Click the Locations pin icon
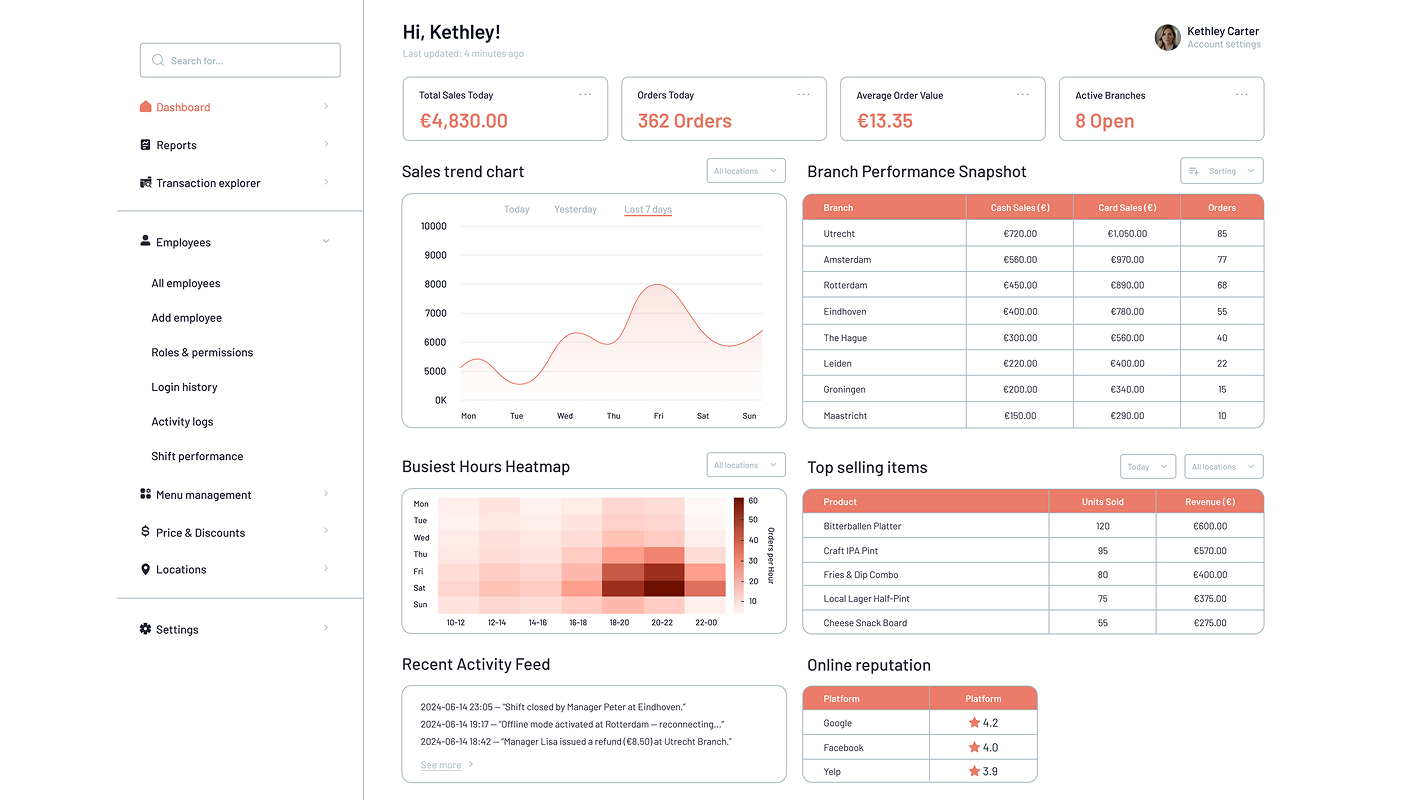The image size is (1420, 800). click(145, 569)
